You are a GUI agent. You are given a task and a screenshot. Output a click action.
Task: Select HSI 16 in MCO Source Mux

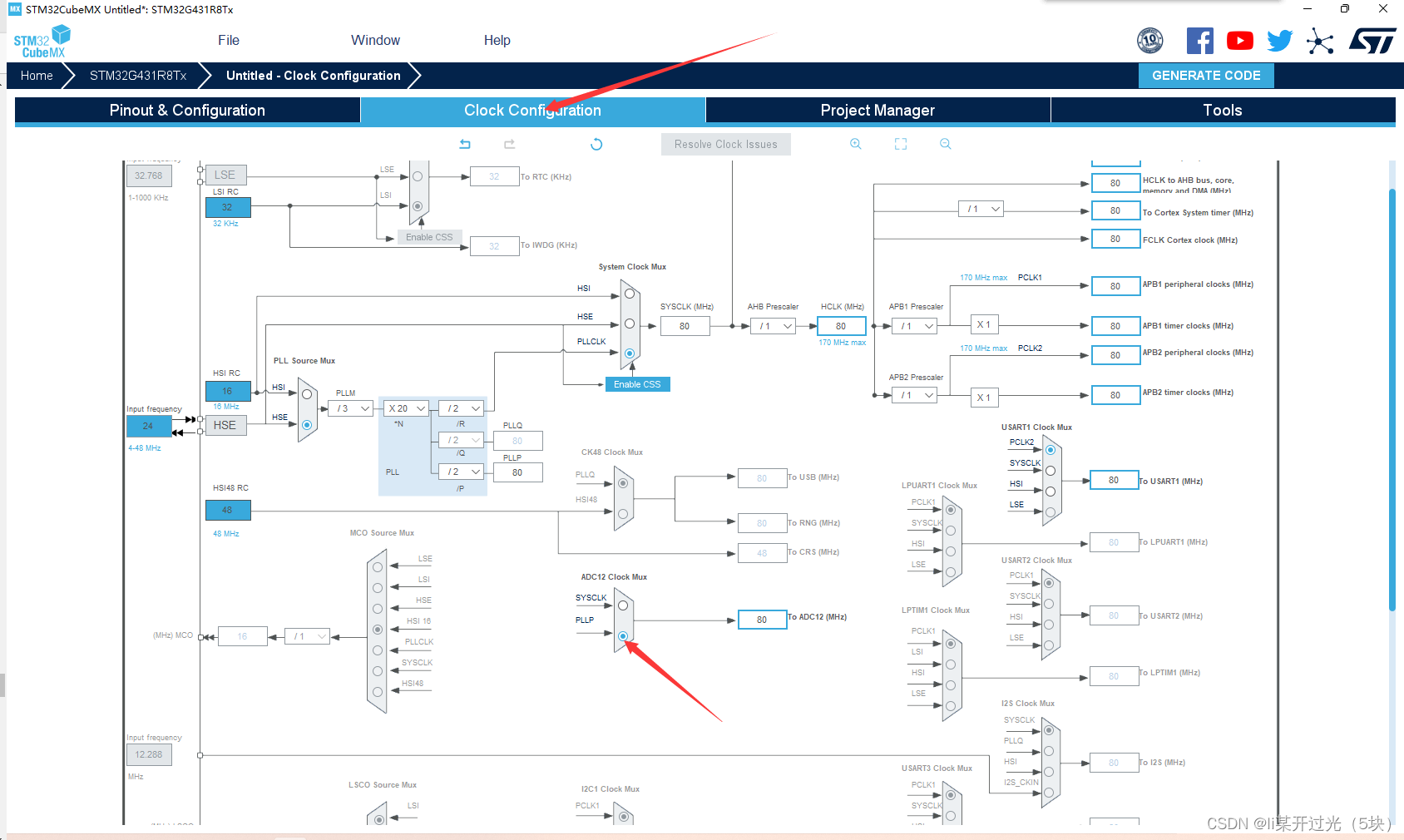pos(378,630)
